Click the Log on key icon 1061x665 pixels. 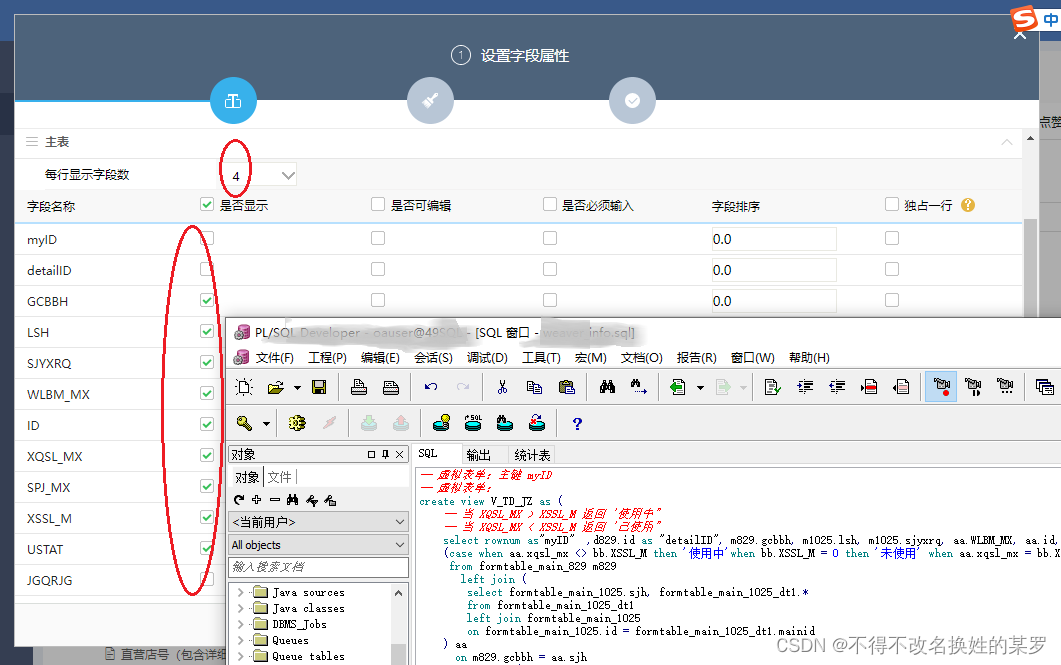point(244,423)
